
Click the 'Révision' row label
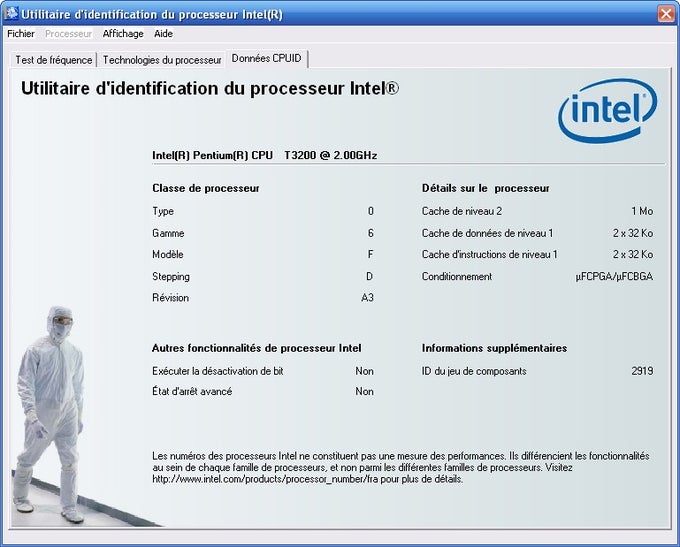(170, 298)
